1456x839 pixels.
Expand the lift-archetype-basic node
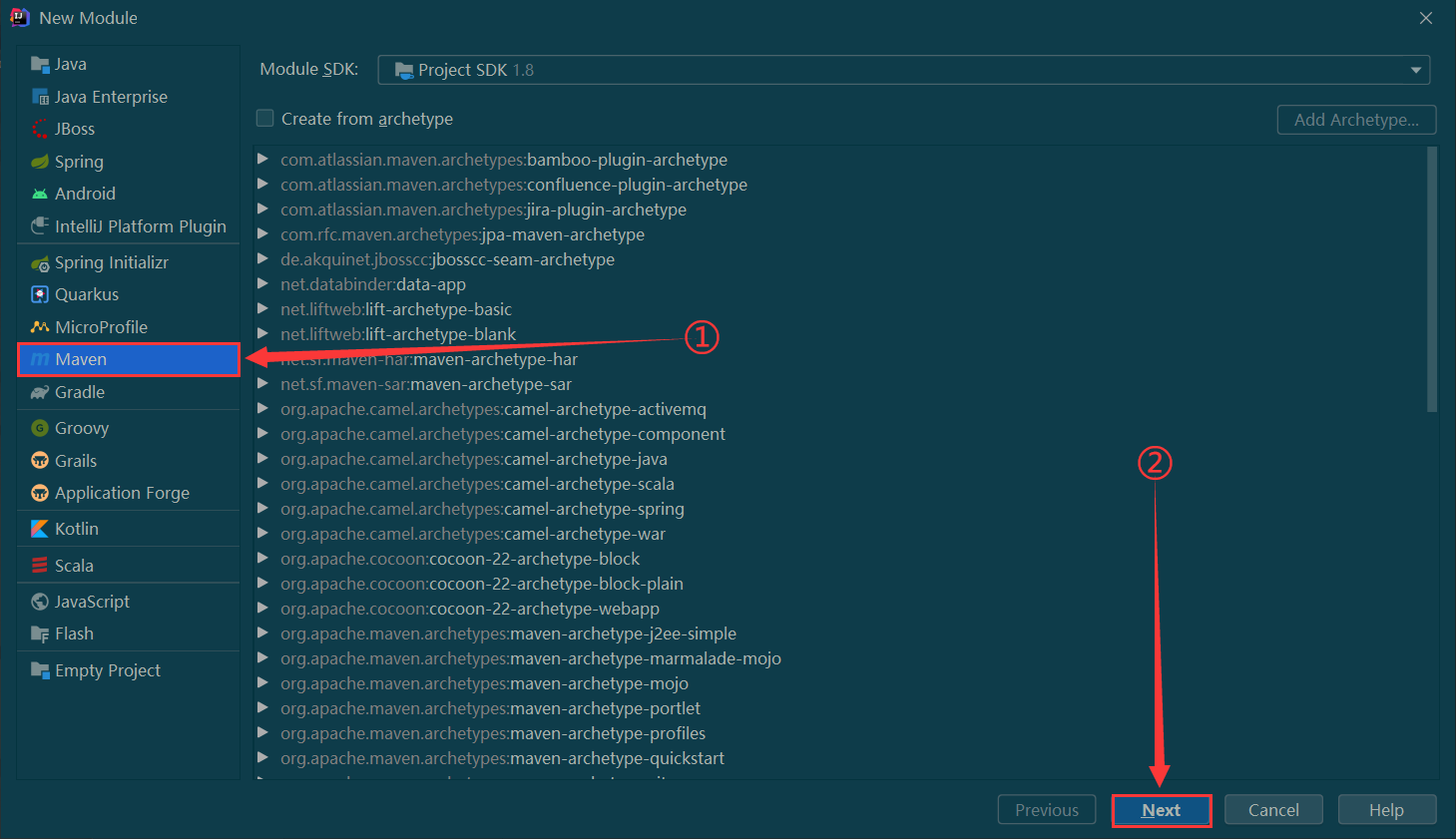[x=262, y=308]
